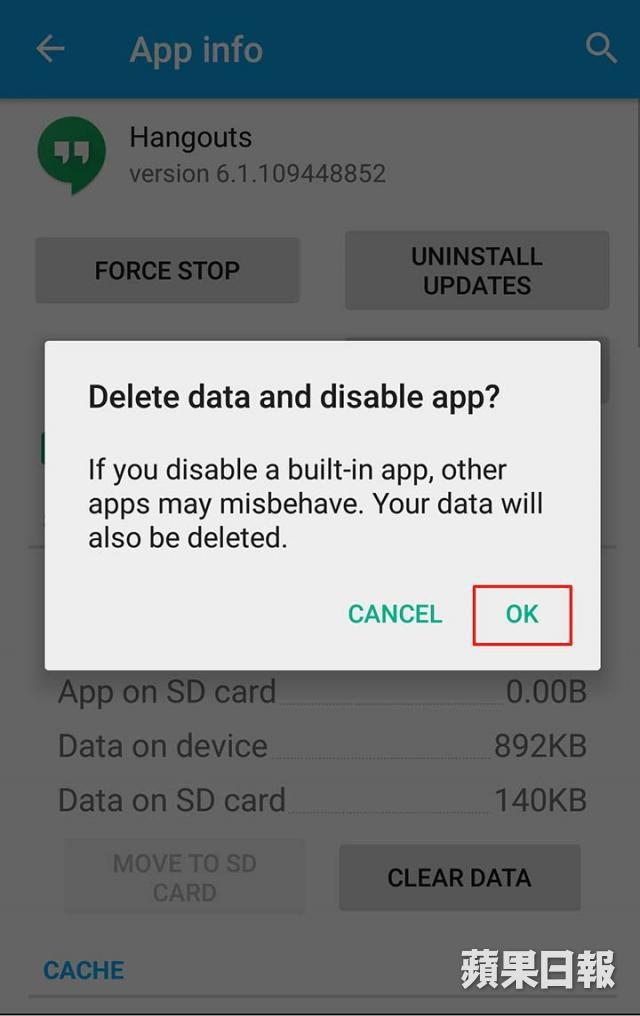Tap the CLEAR DATA button
Screen dimensions: 640x1016
(x=459, y=877)
